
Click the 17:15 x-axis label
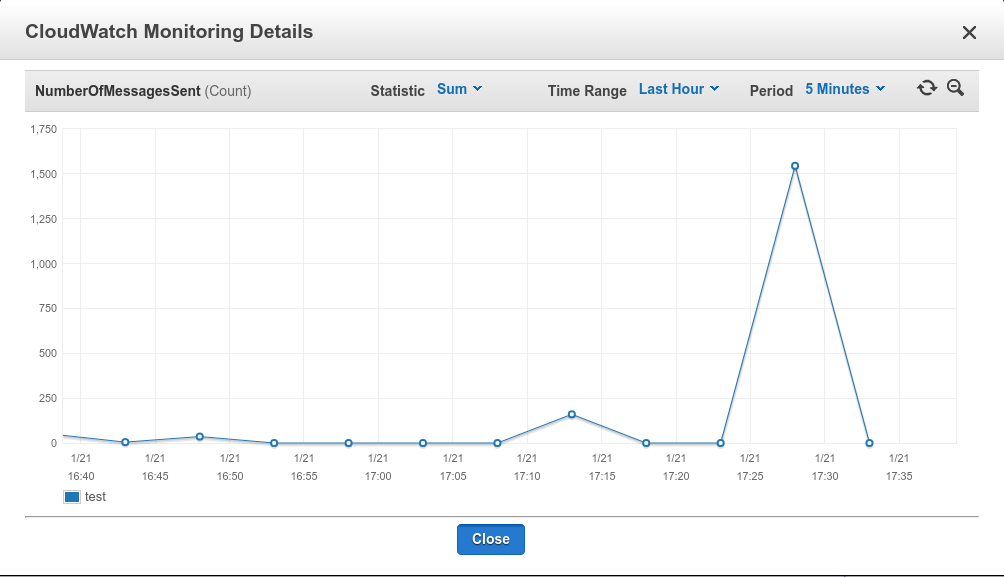tap(602, 476)
